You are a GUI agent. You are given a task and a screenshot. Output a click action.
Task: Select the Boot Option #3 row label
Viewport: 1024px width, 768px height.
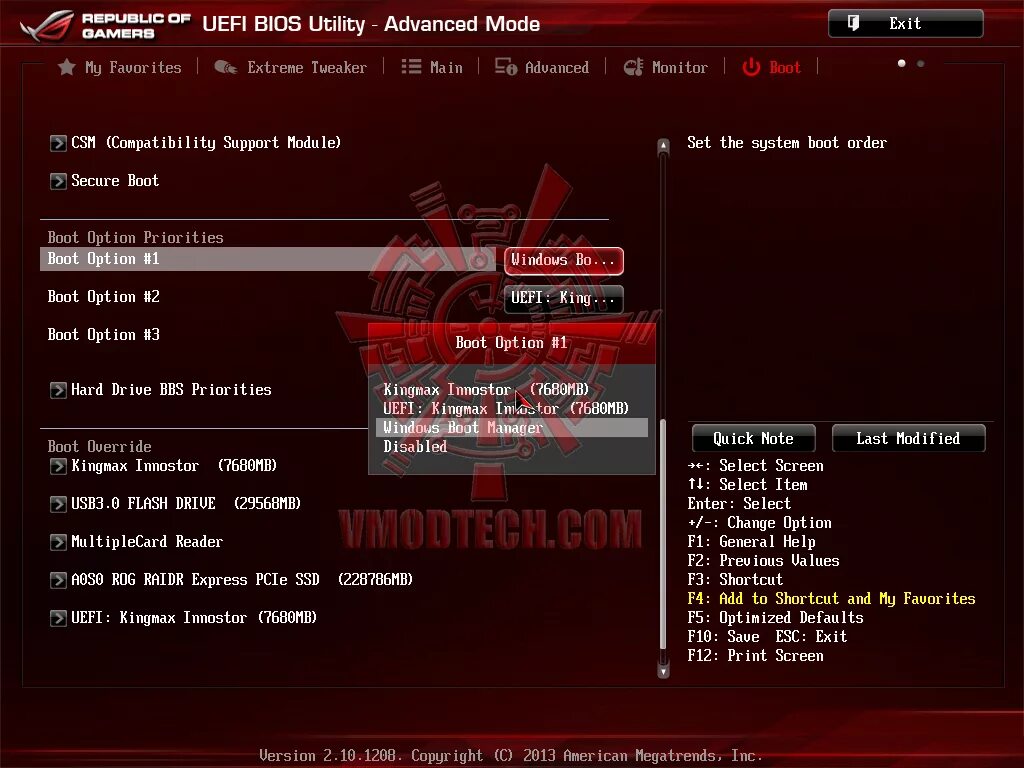[103, 334]
